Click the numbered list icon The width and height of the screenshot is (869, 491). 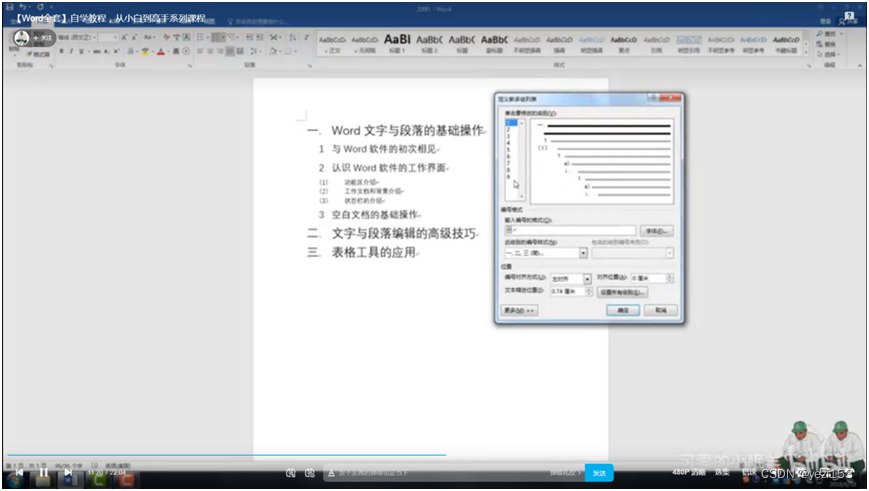(218, 38)
